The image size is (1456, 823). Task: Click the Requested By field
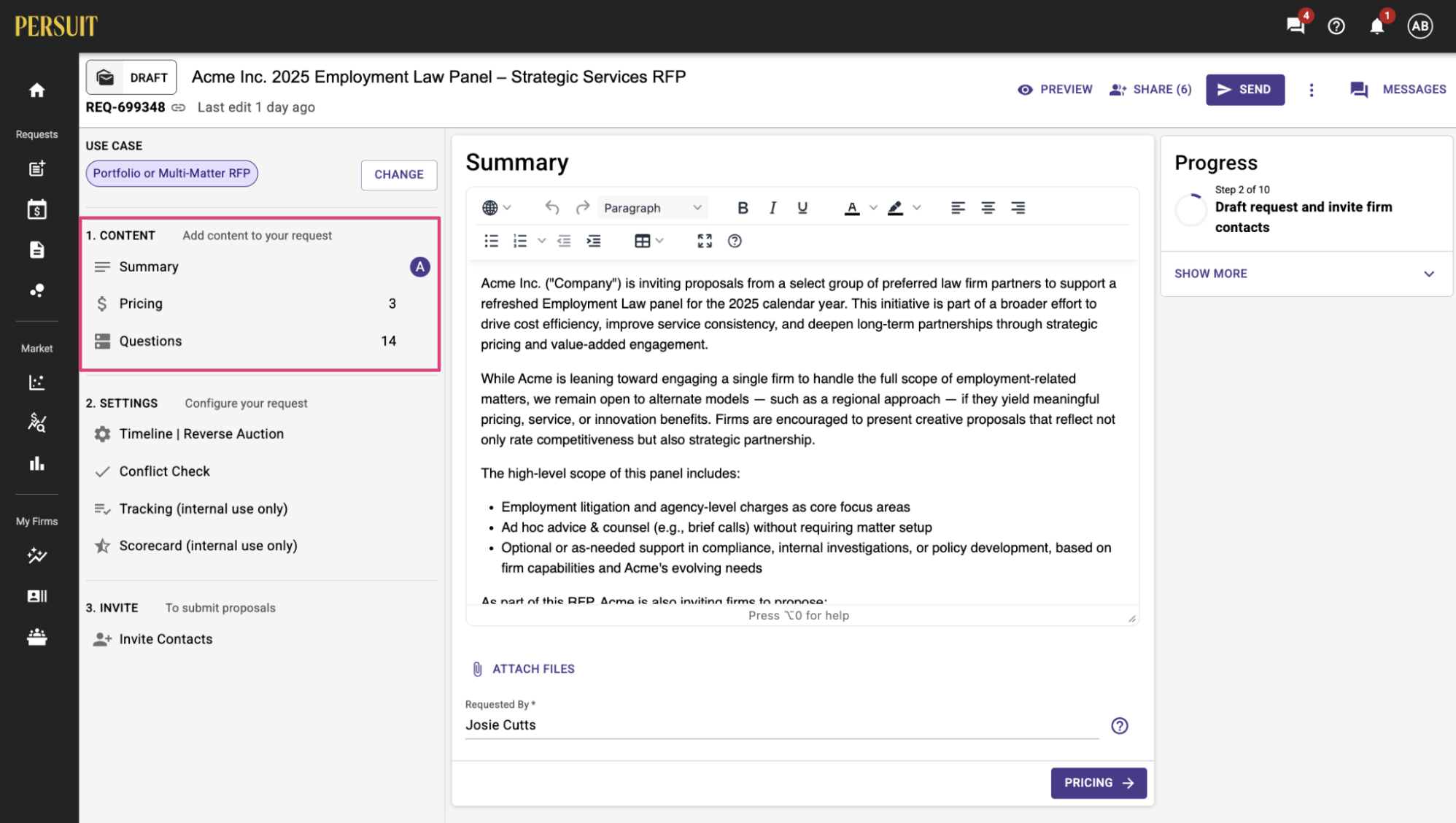point(782,725)
